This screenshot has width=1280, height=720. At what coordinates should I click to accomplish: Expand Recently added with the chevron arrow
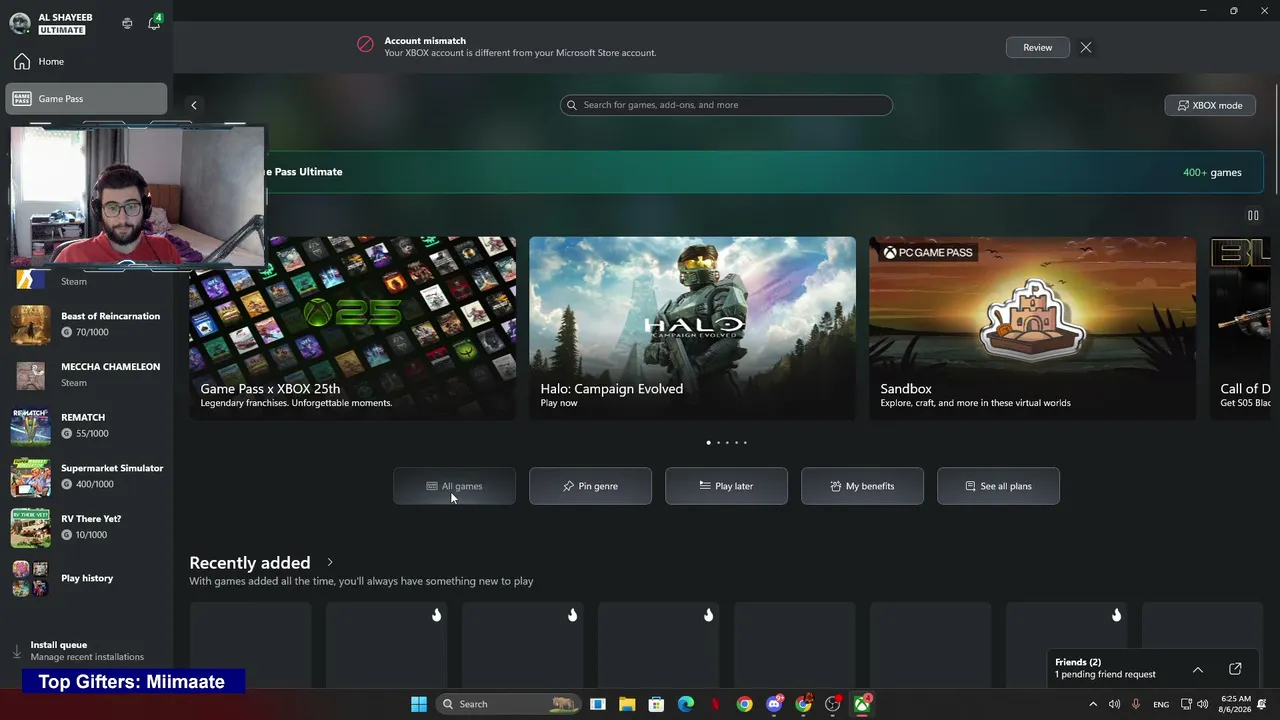click(330, 563)
